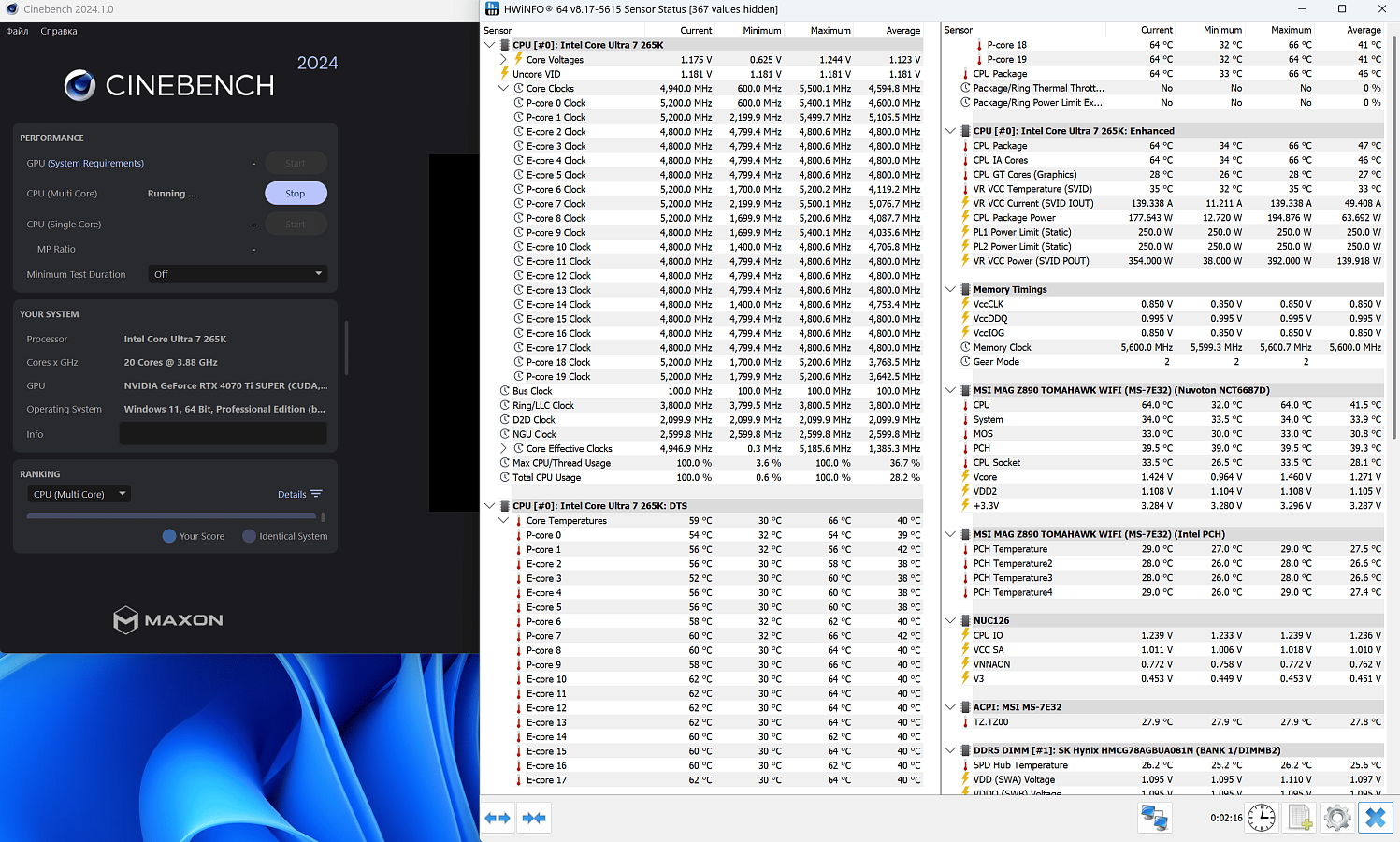Viewport: 1400px width, 842px height.
Task: Click Start for GPU System Requirements test
Action: point(296,163)
